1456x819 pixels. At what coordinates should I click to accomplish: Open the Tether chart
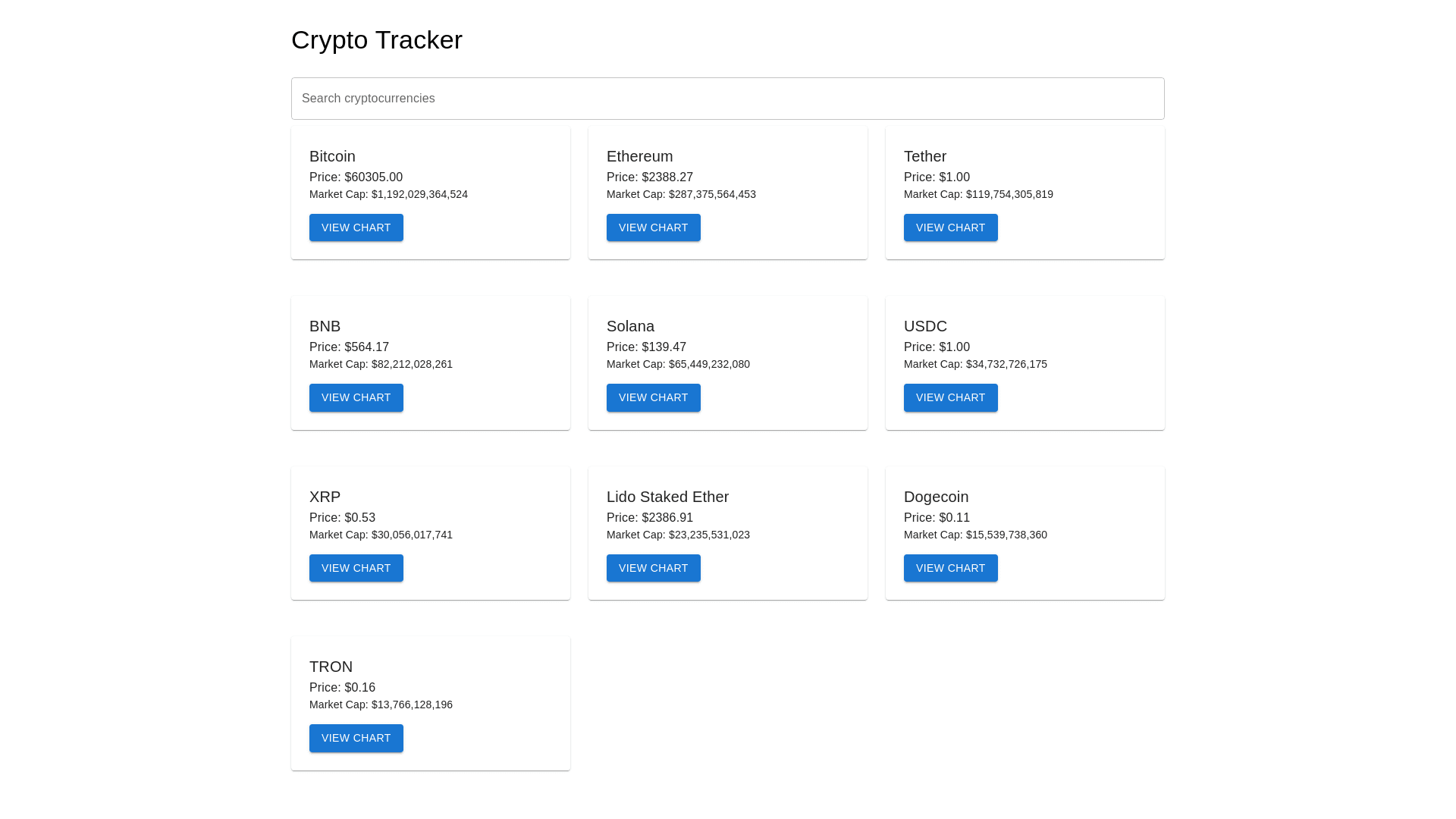(950, 227)
